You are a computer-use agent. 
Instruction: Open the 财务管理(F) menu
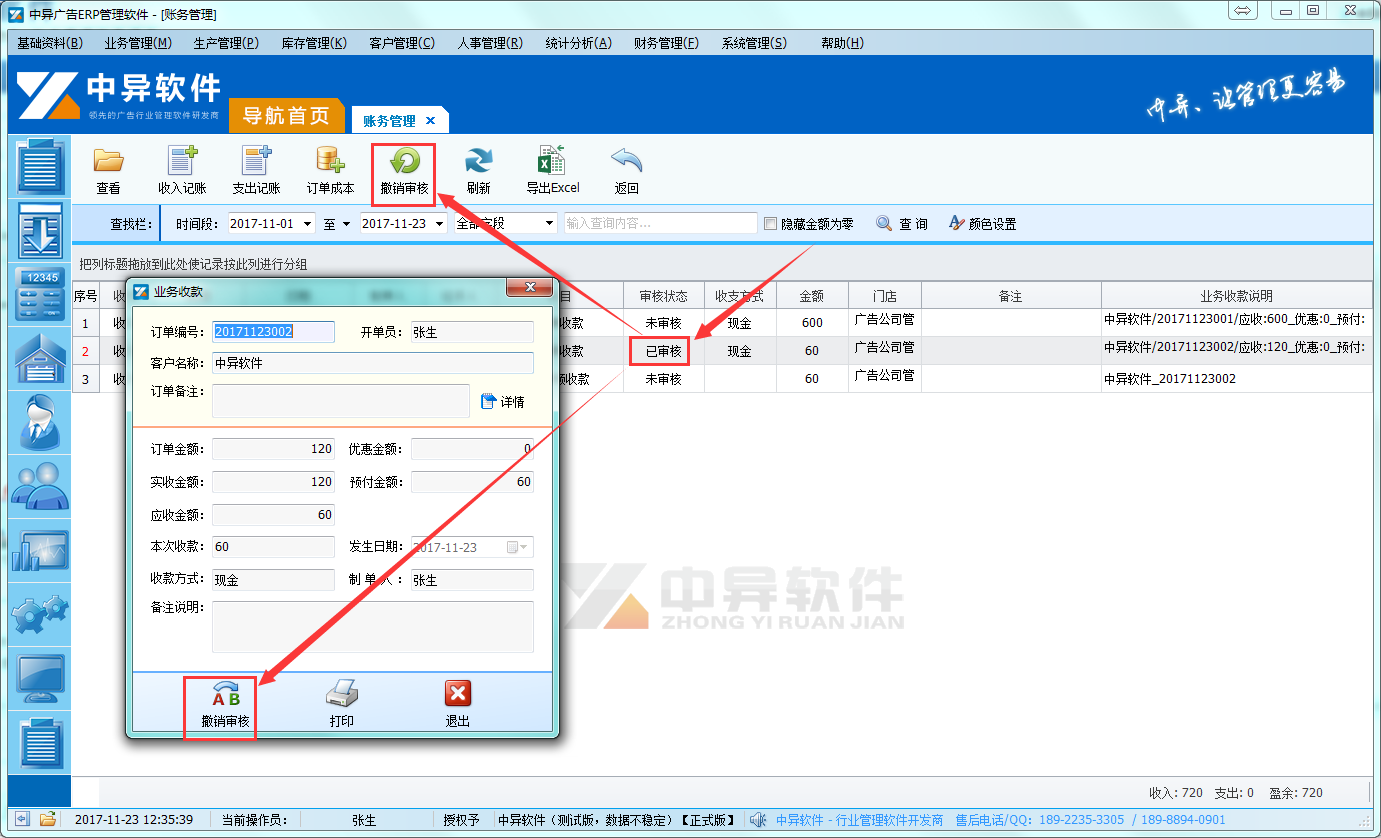click(666, 43)
